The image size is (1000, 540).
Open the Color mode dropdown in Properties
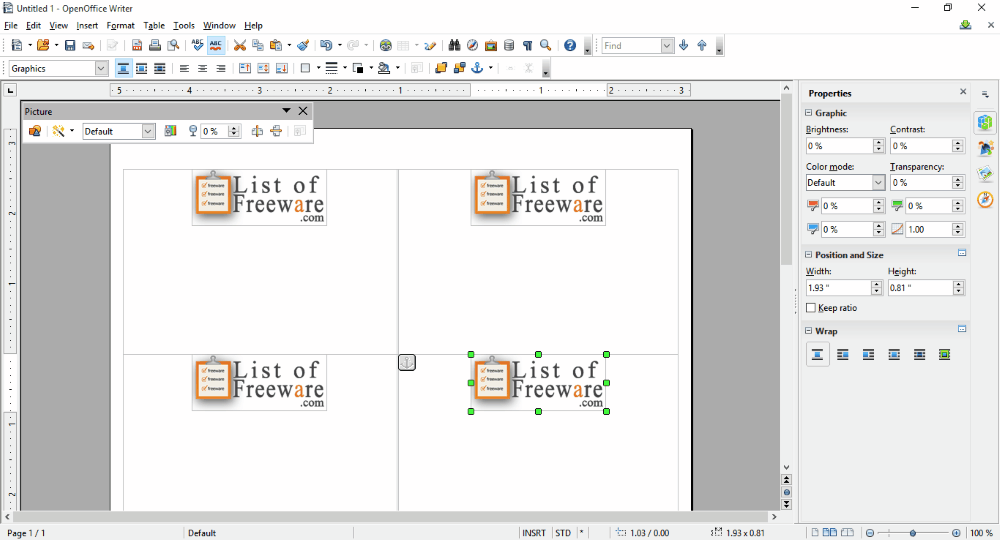coord(878,182)
